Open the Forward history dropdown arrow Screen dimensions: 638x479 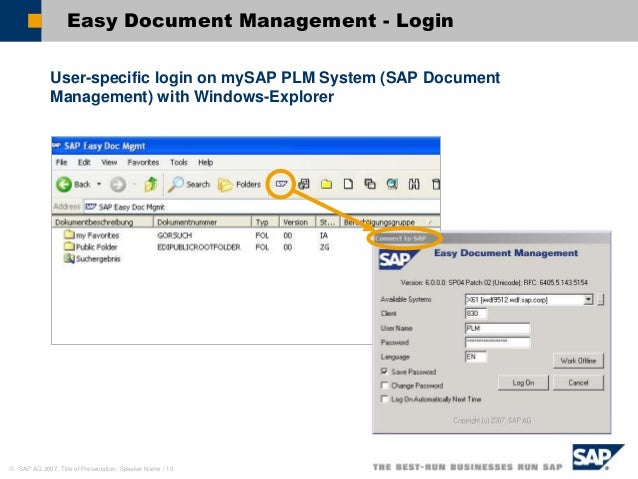pyautogui.click(x=134, y=184)
